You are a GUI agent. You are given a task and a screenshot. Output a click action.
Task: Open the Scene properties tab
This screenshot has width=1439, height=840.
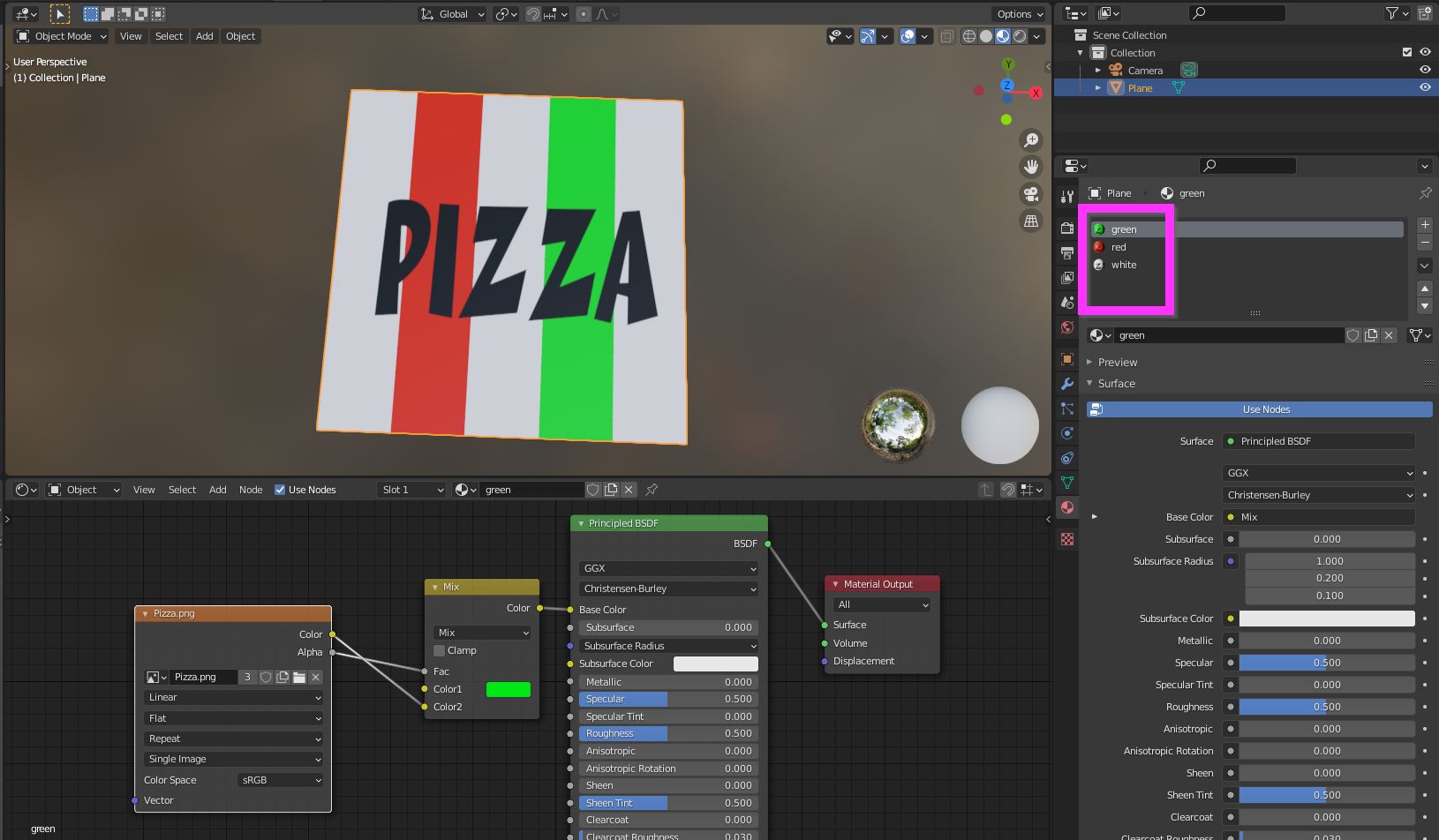[1067, 303]
